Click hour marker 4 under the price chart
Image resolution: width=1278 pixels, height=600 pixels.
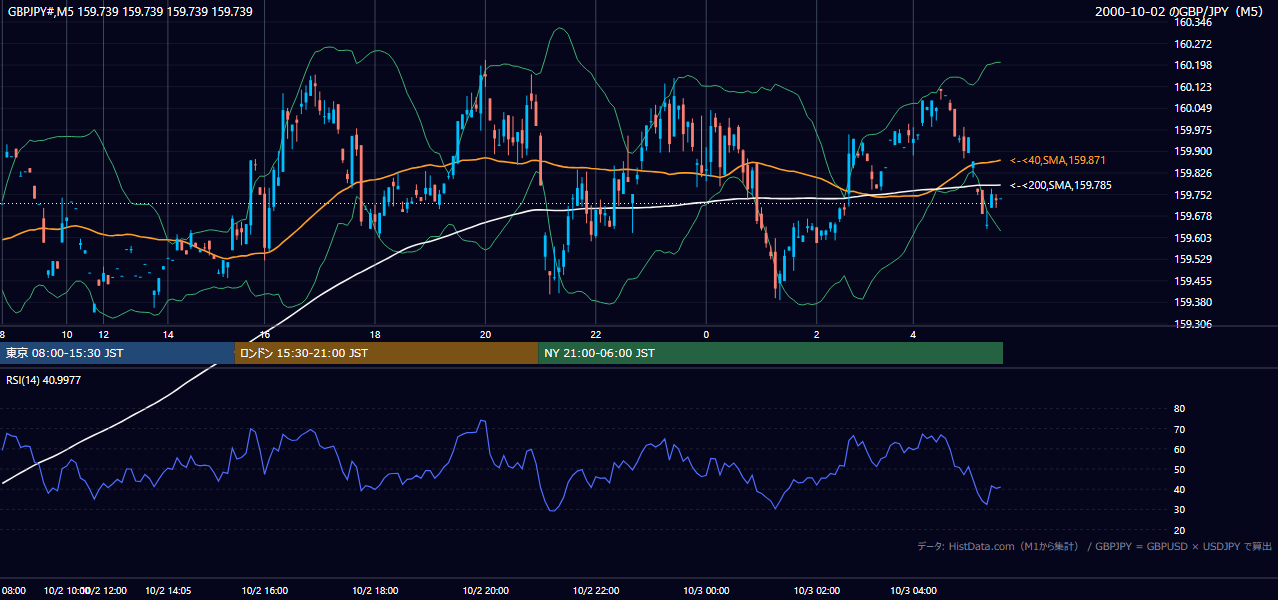[913, 334]
